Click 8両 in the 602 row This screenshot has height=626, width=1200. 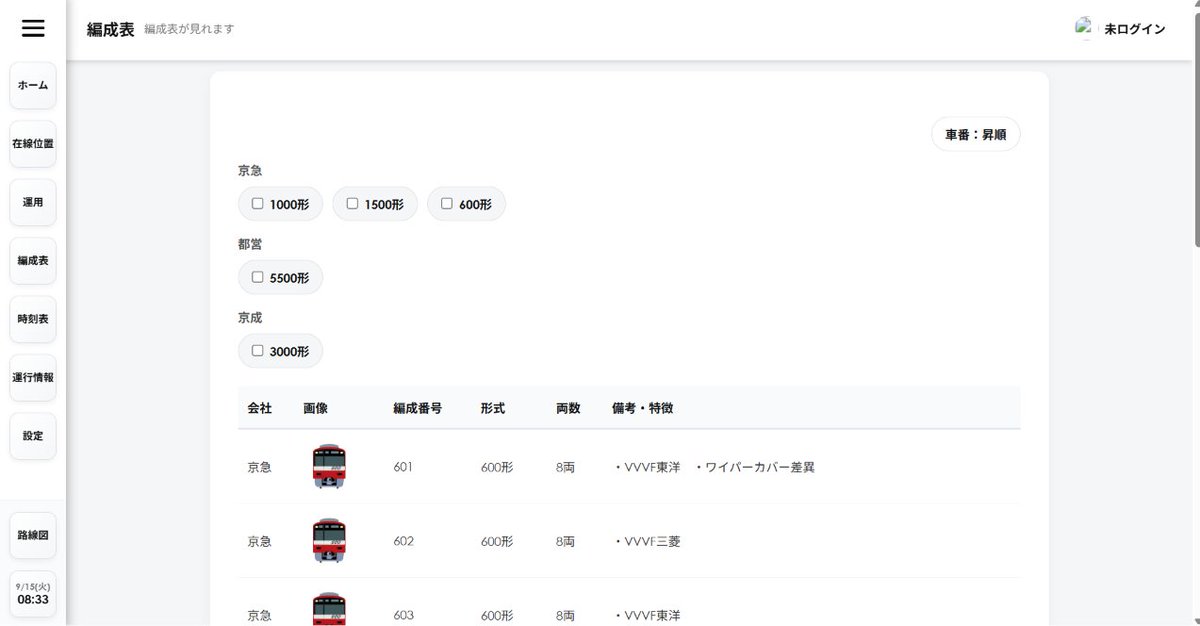point(566,541)
